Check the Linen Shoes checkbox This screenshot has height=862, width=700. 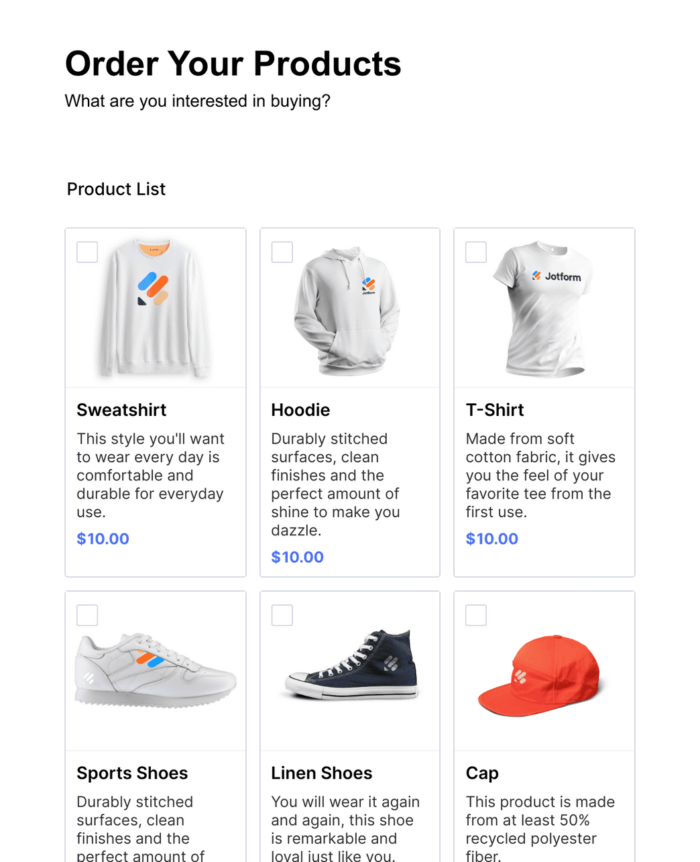pyautogui.click(x=282, y=615)
